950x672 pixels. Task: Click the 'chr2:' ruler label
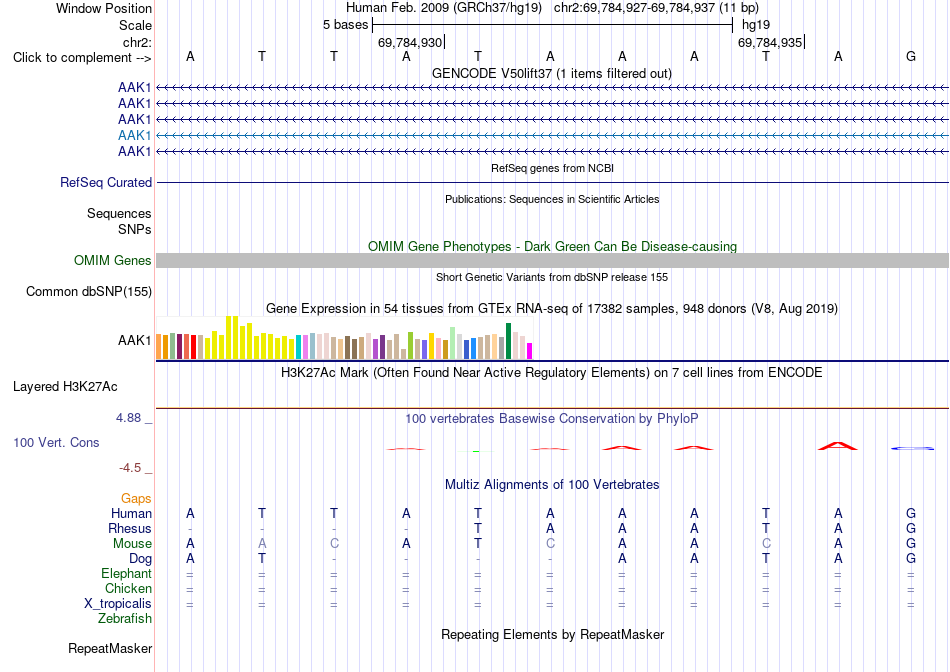coord(137,42)
